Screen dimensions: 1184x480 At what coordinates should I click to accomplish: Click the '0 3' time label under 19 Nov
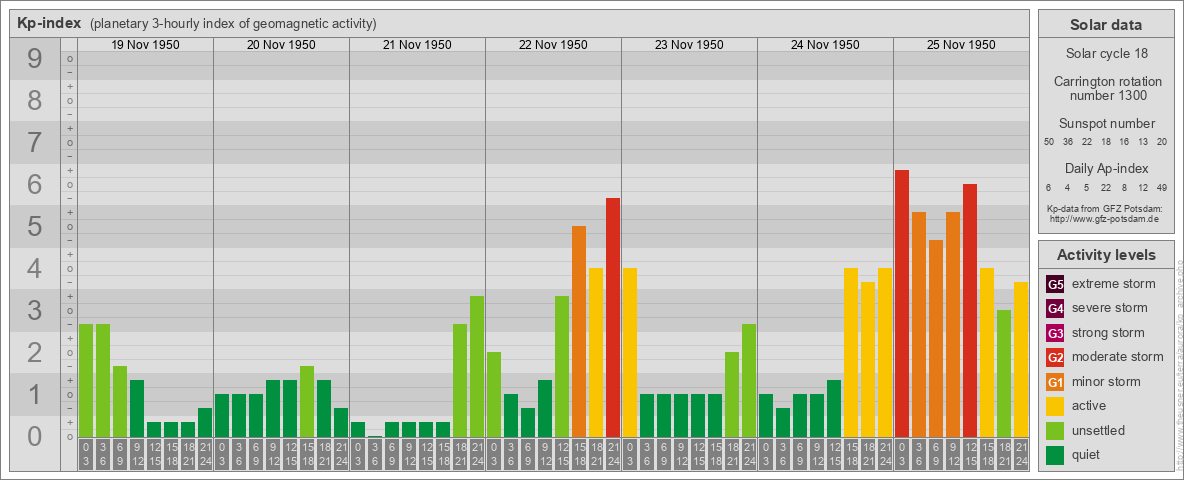click(x=86, y=454)
